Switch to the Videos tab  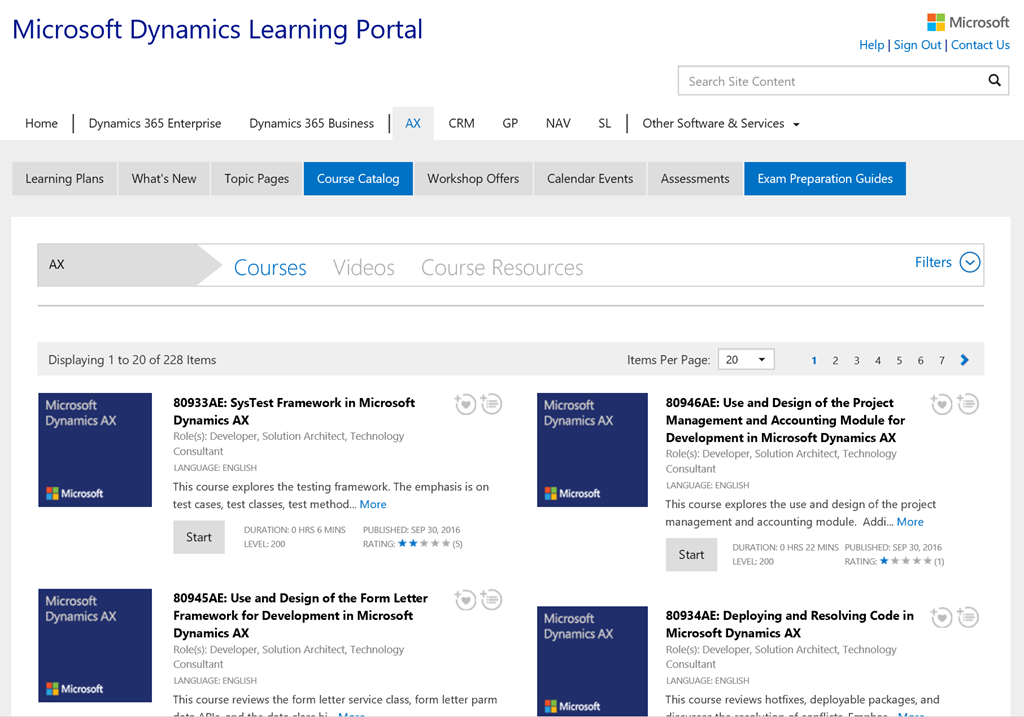pyautogui.click(x=364, y=268)
